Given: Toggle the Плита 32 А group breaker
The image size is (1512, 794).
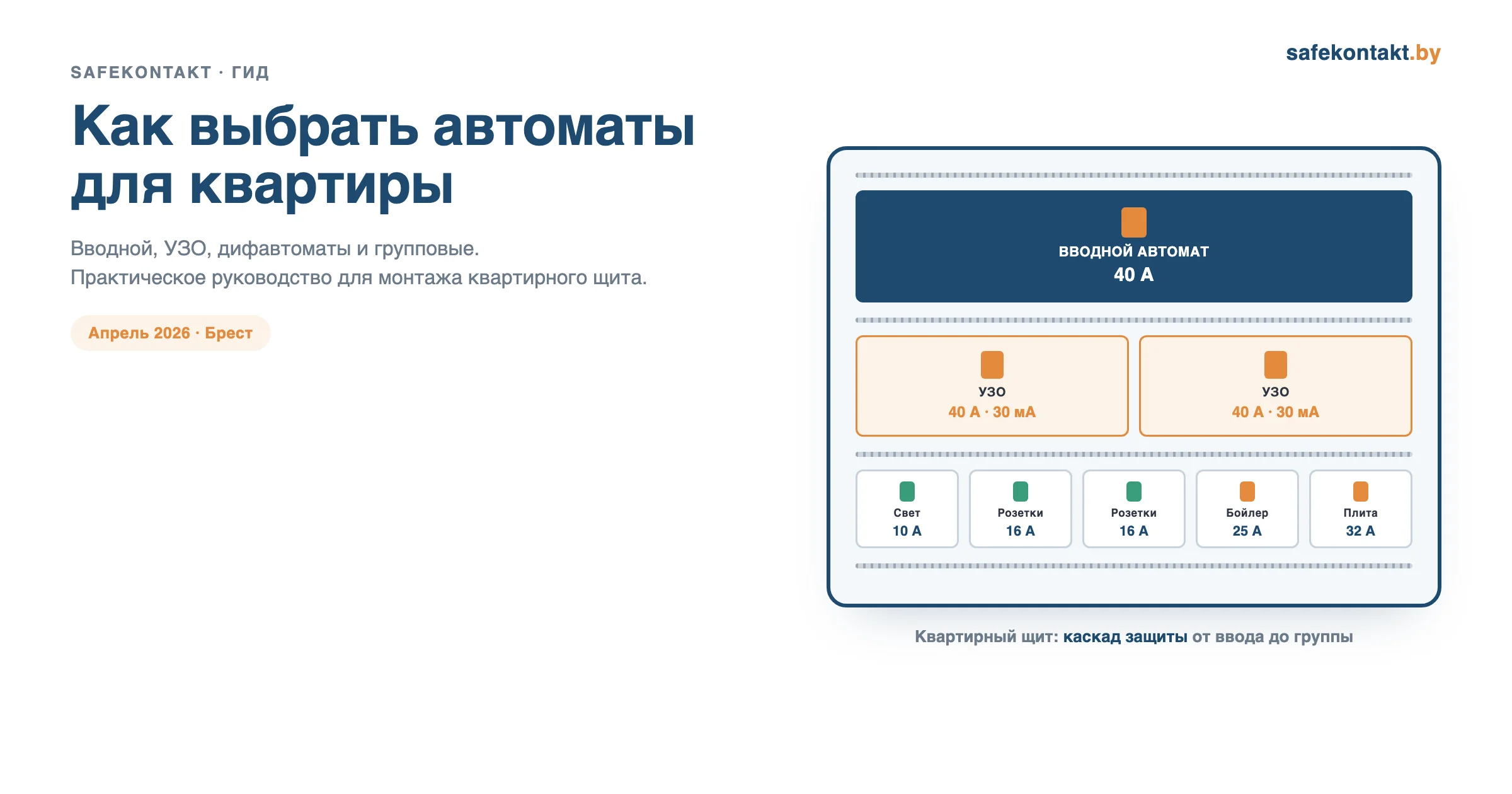Looking at the screenshot, I should click(1360, 509).
